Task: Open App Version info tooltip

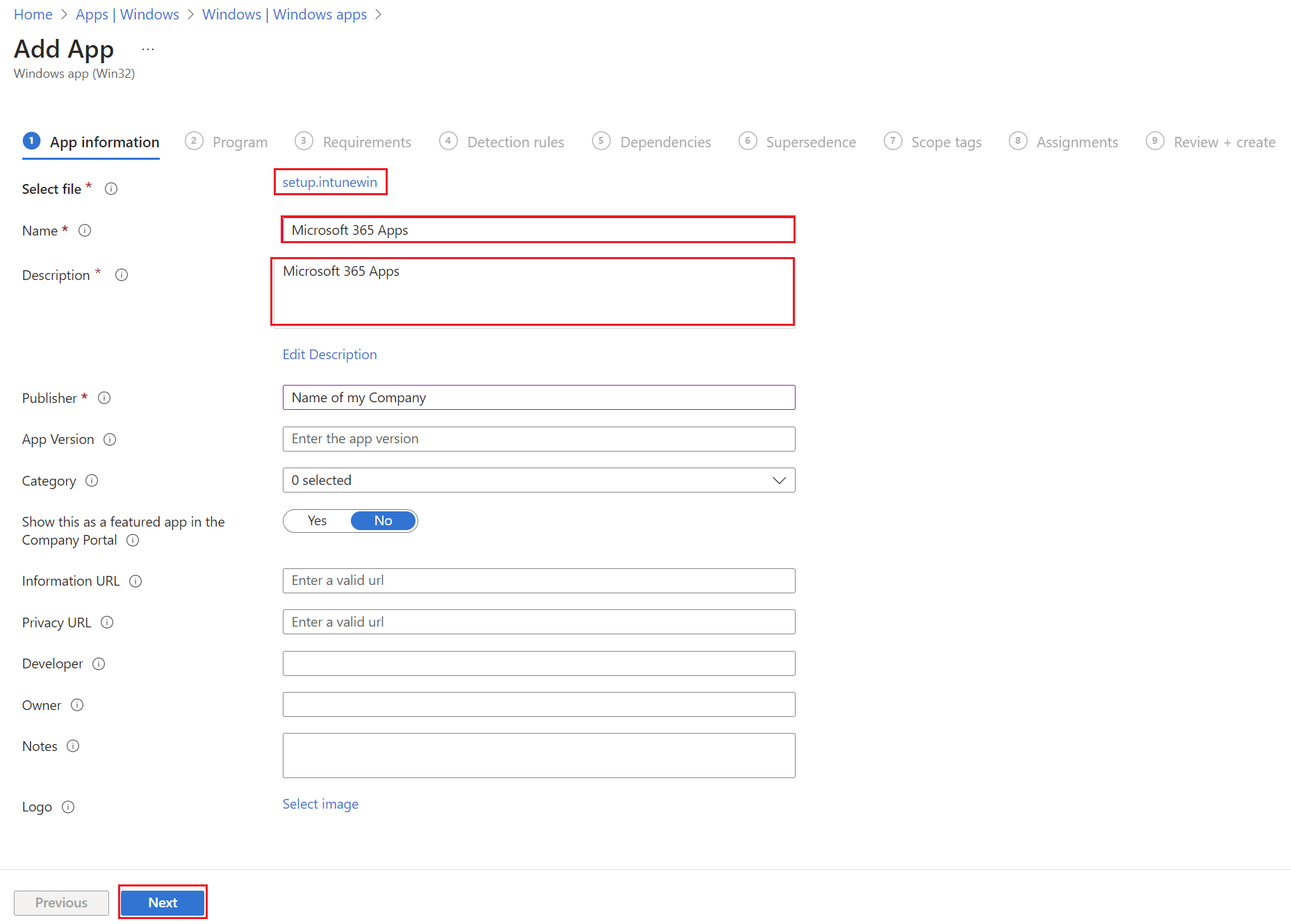Action: 110,439
